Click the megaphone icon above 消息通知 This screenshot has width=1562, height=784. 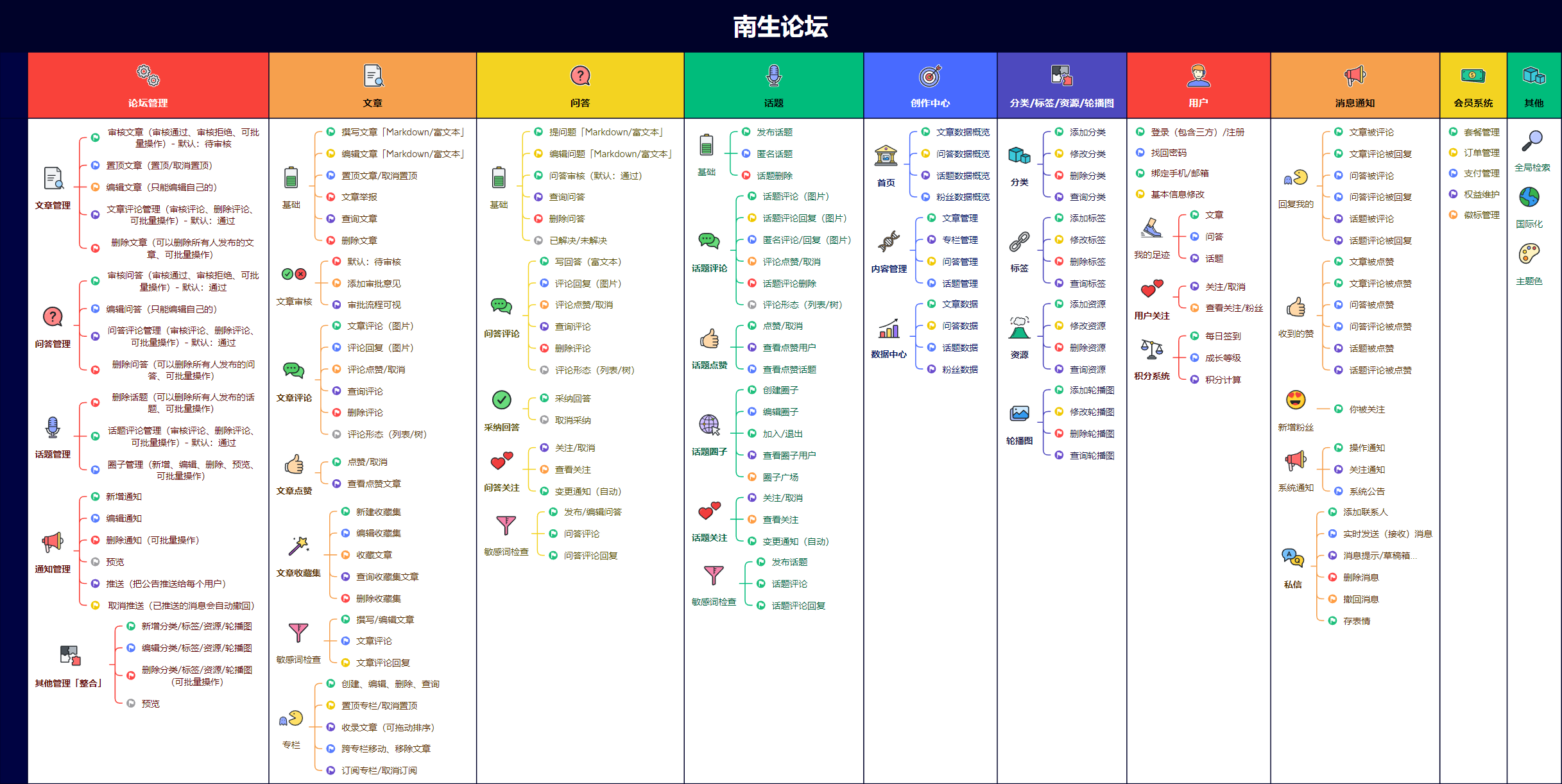[1355, 76]
